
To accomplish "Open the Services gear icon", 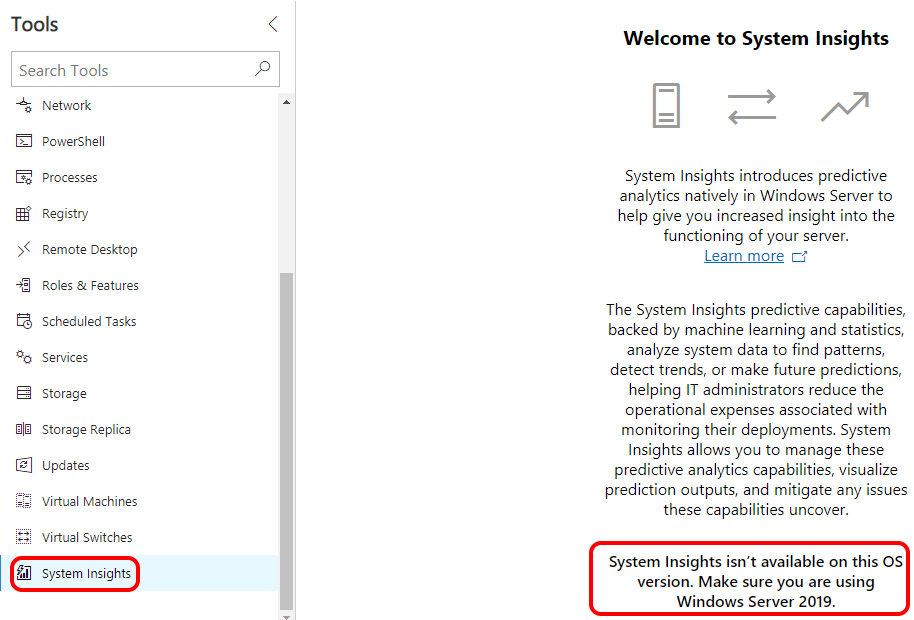I will 24,357.
